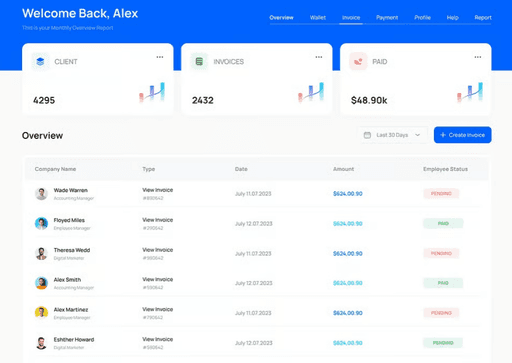
Task: Click the PAID badge in Alex Smith's row
Action: click(x=443, y=283)
